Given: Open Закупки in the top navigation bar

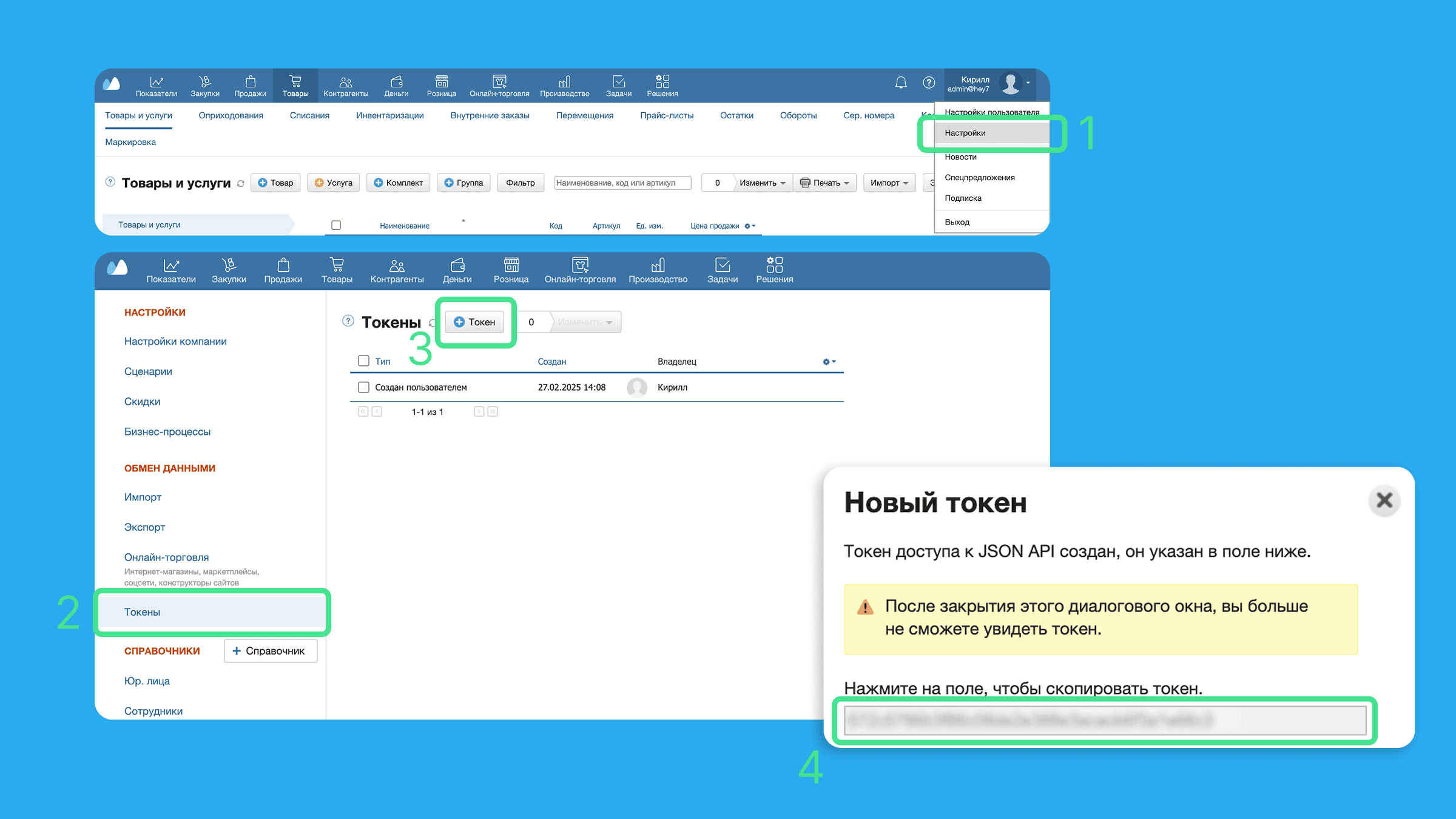Looking at the screenshot, I should pos(205,86).
